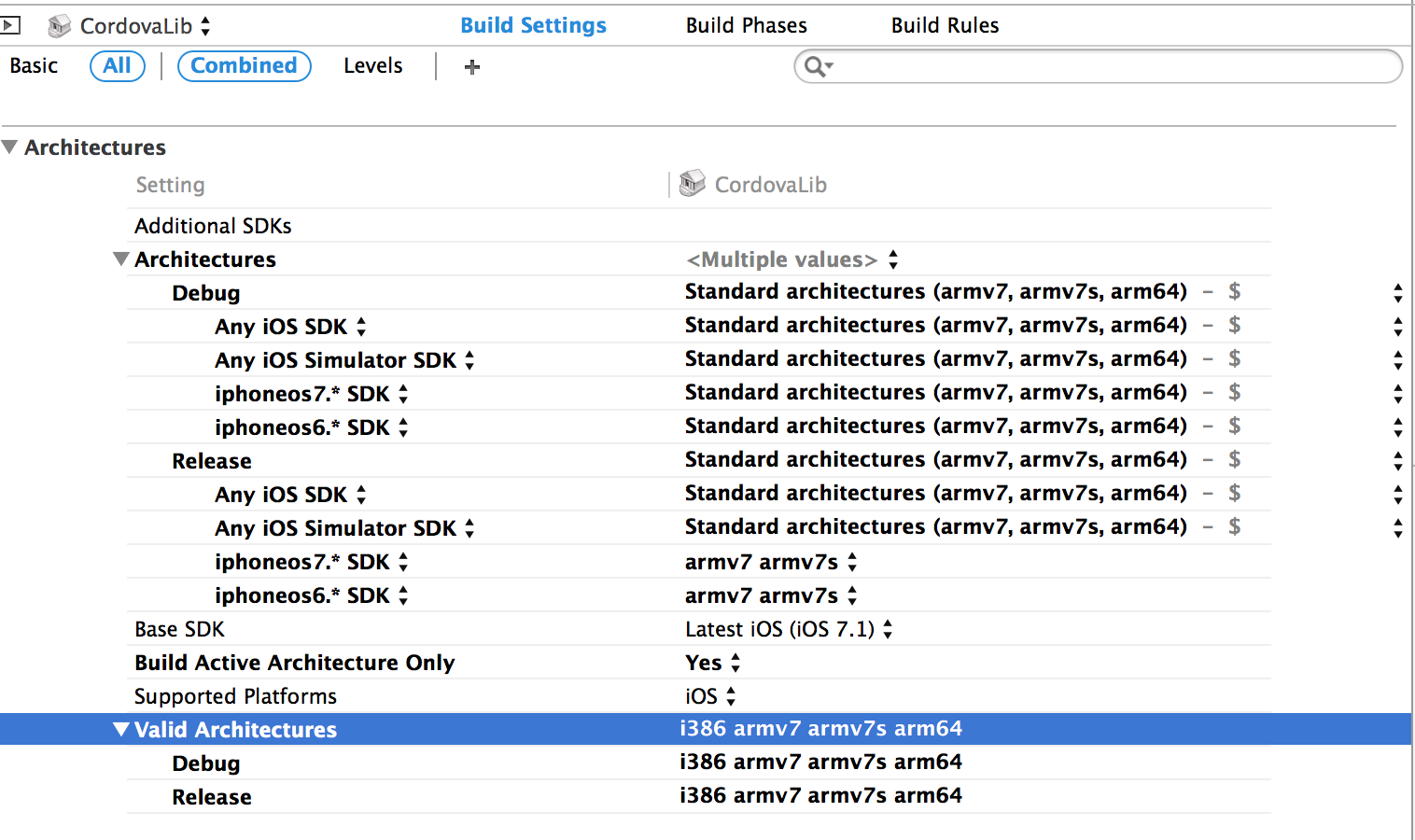Switch to Build Phases tab
Viewport: 1415px width, 840px height.
746,25
